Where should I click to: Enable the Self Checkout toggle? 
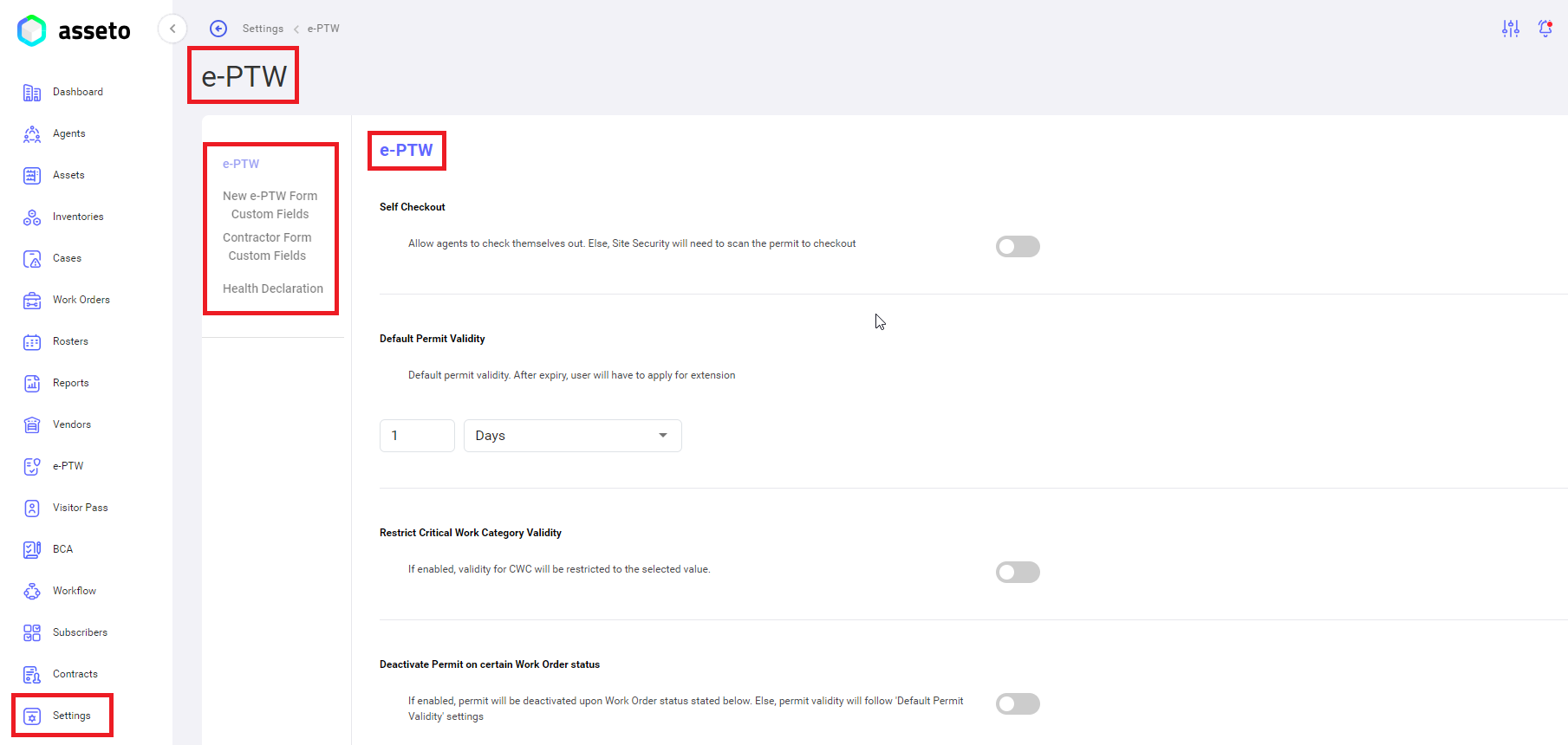1018,247
